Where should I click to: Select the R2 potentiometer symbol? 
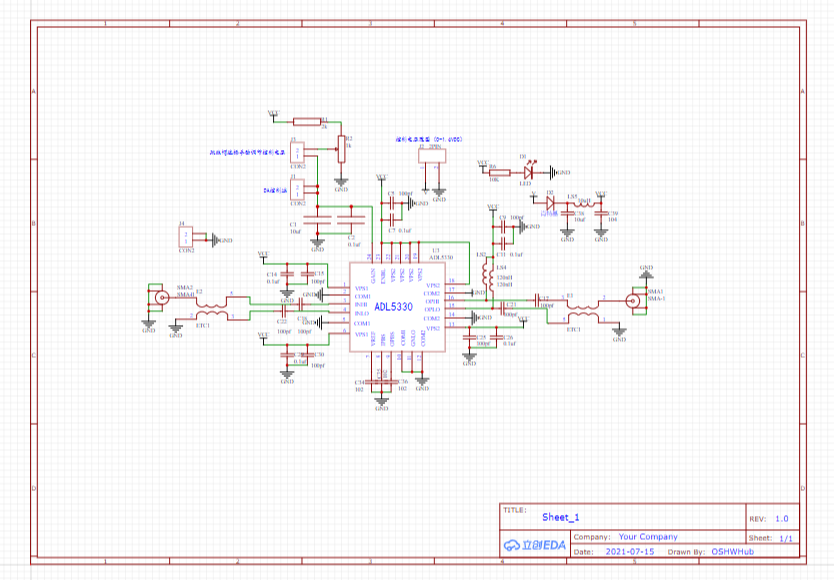(341, 149)
